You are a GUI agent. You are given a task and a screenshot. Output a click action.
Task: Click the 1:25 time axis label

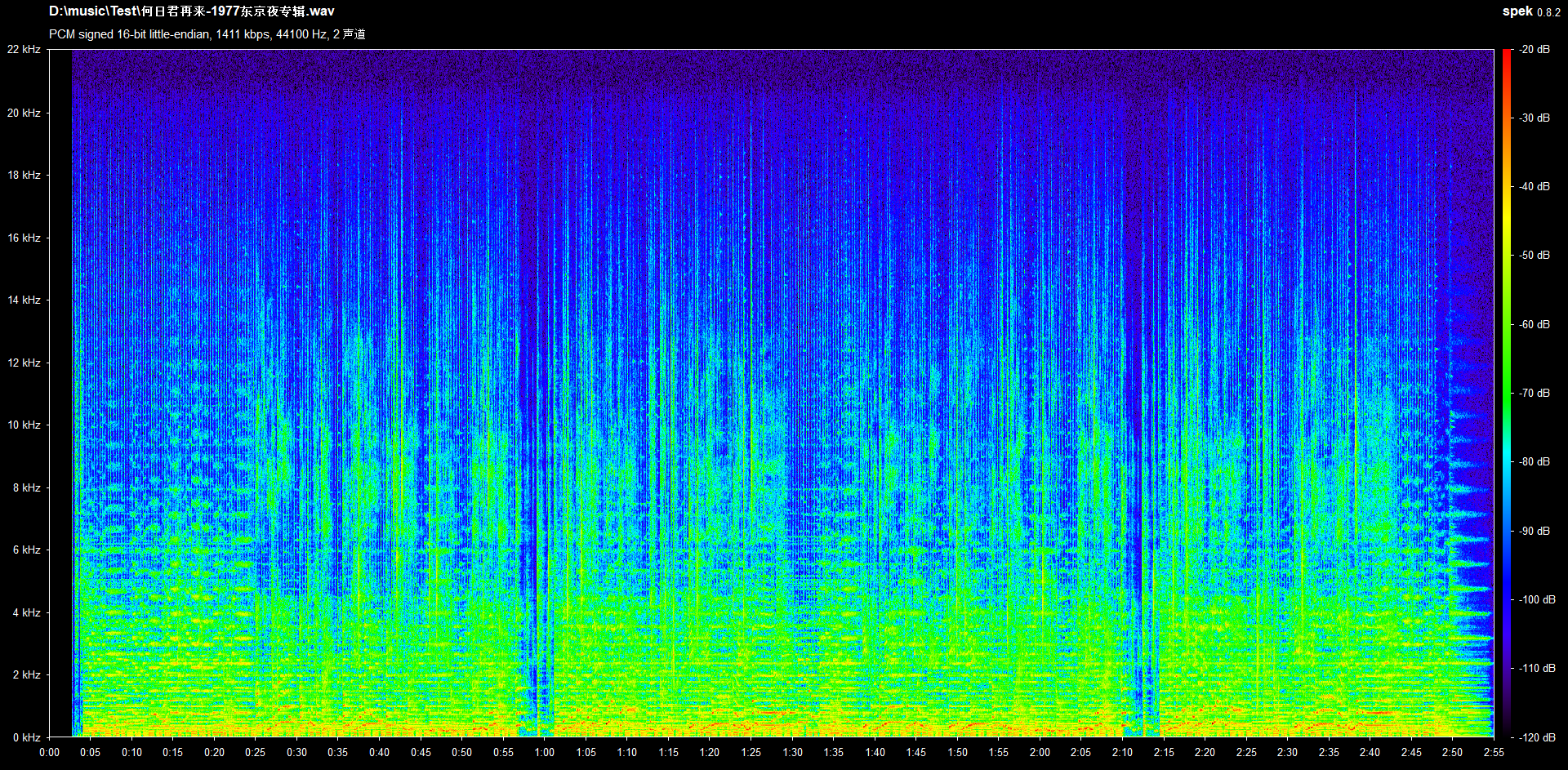click(751, 752)
